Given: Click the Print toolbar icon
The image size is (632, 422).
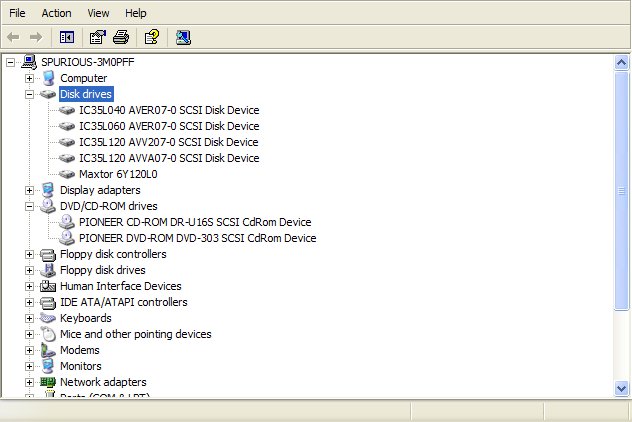Looking at the screenshot, I should point(121,38).
